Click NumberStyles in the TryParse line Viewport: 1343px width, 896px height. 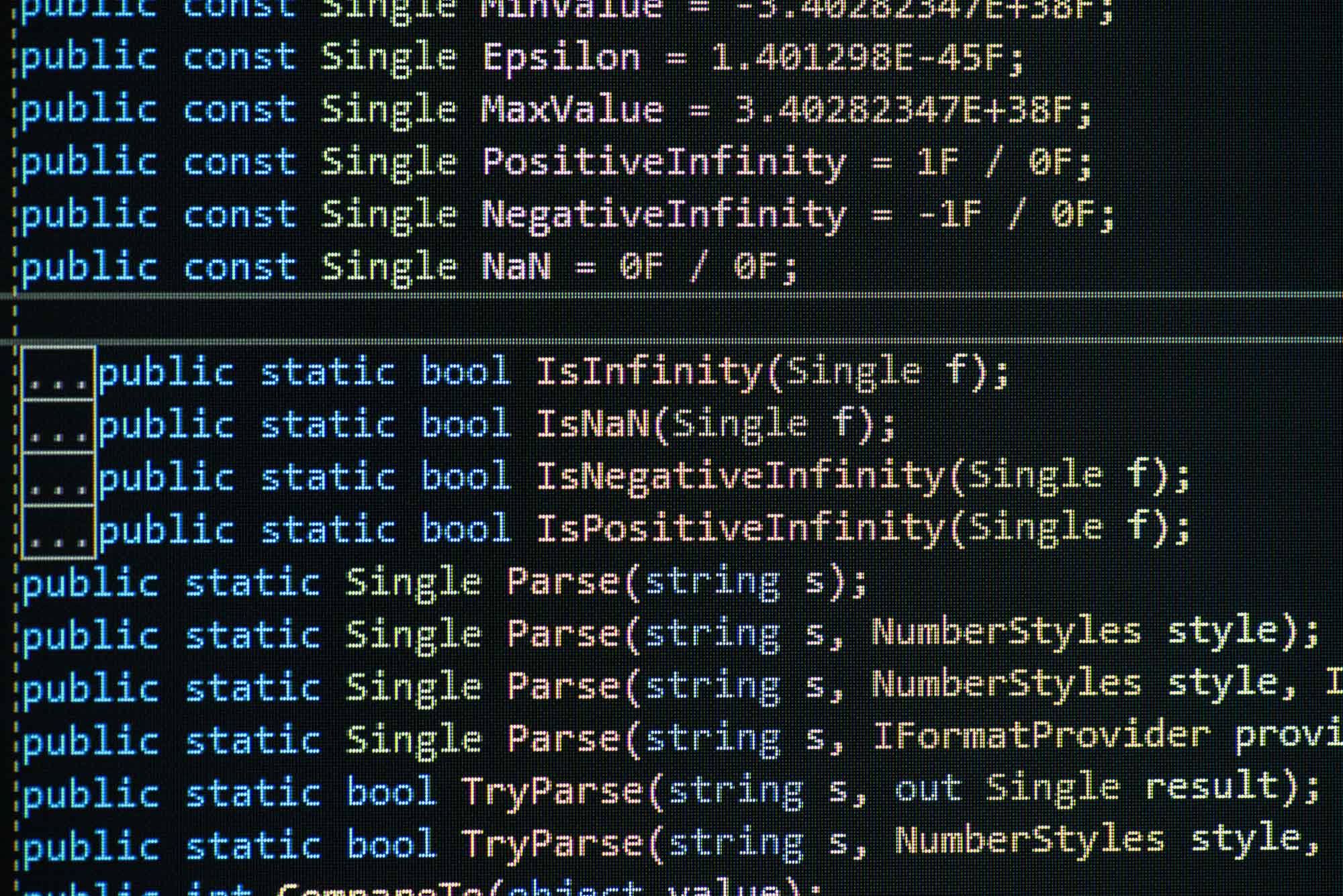[x=1030, y=841]
